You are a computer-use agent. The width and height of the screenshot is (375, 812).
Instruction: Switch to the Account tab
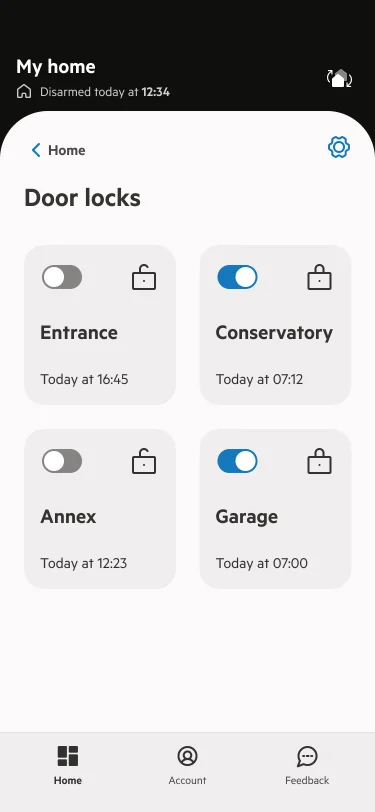click(x=187, y=766)
